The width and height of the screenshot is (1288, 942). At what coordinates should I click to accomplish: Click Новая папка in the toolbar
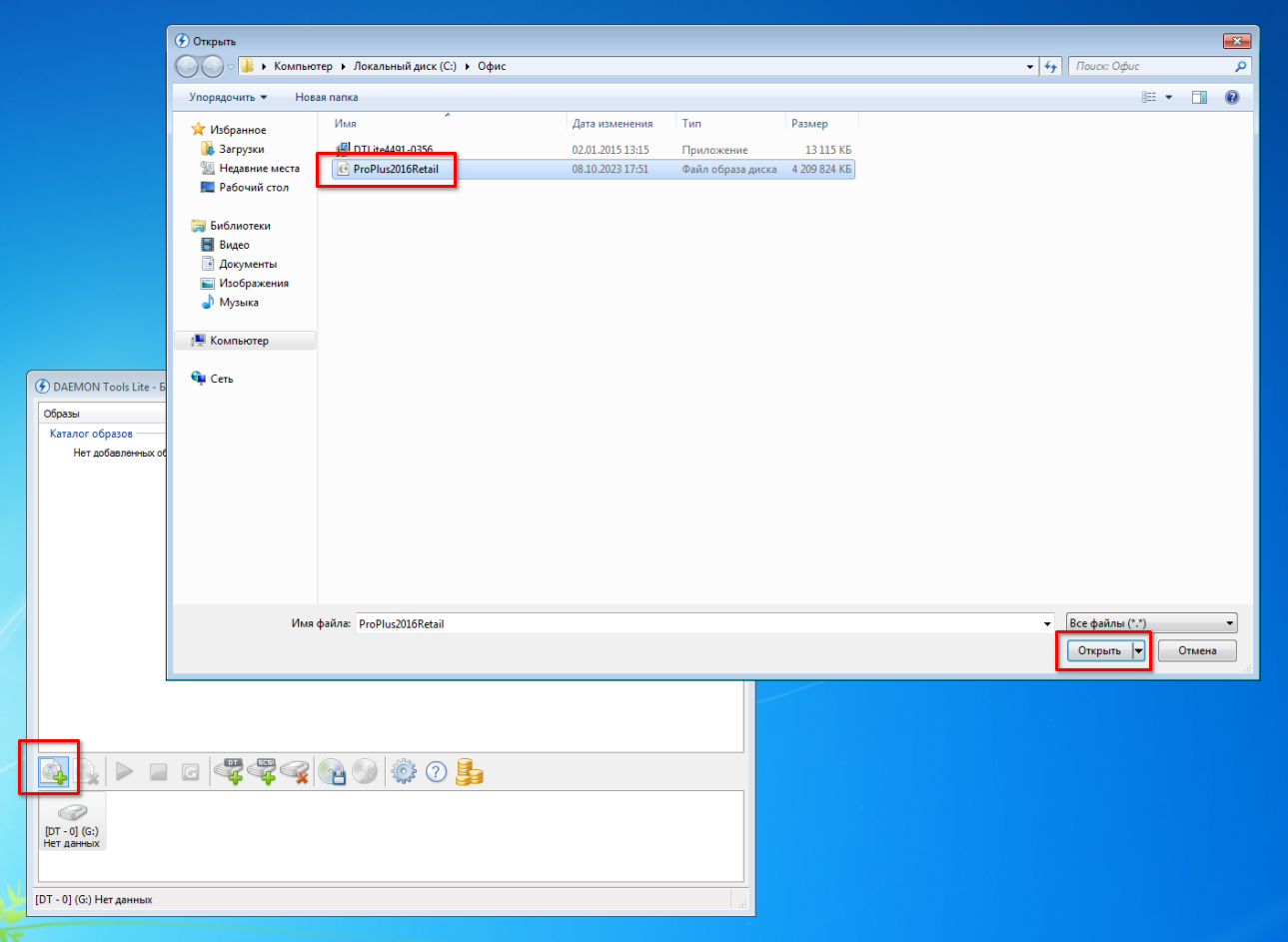pyautogui.click(x=326, y=97)
